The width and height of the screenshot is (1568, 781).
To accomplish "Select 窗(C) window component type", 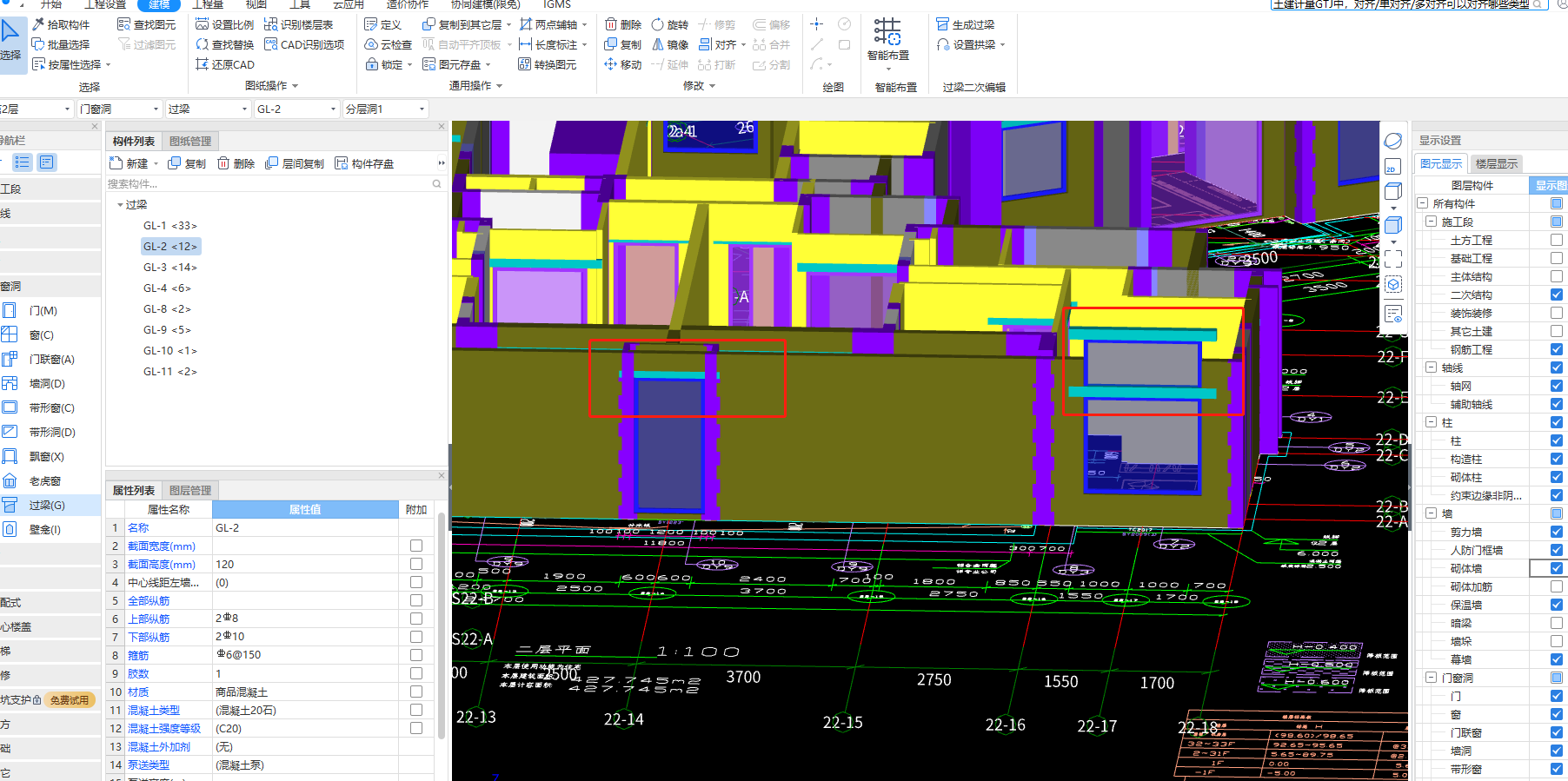I will click(41, 334).
